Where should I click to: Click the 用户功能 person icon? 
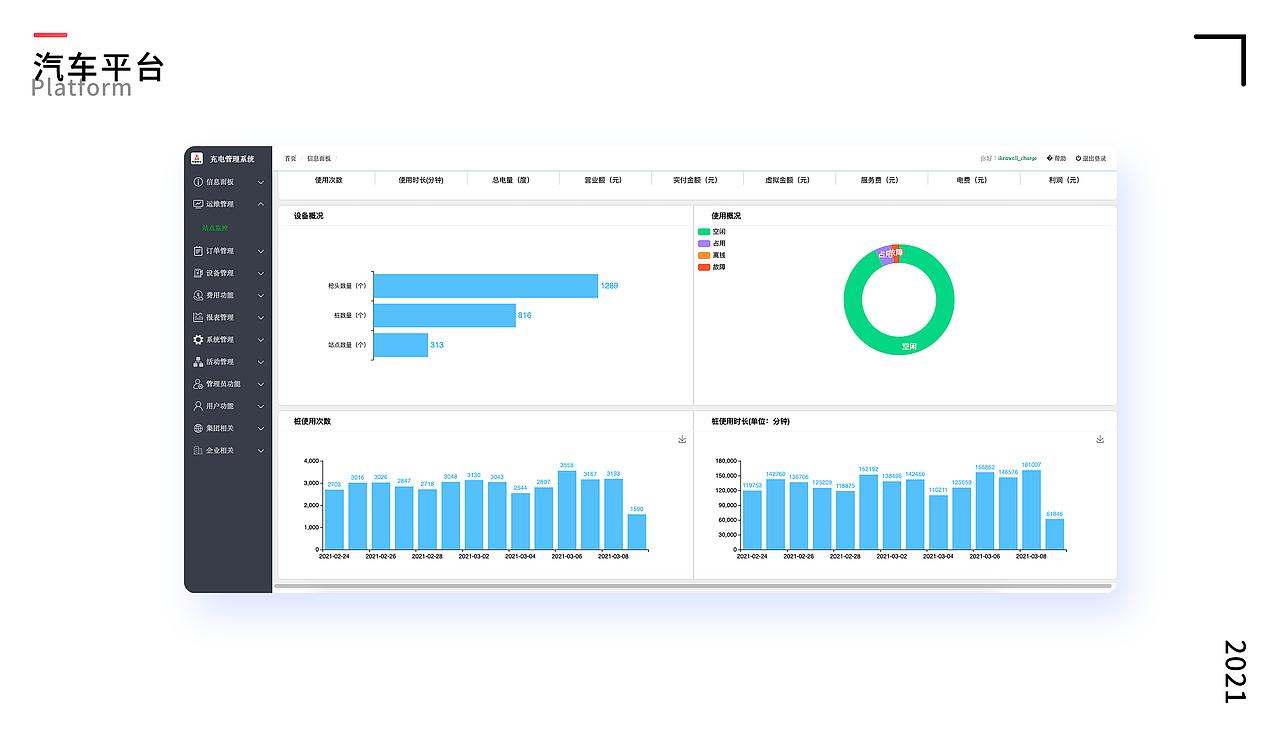(198, 406)
